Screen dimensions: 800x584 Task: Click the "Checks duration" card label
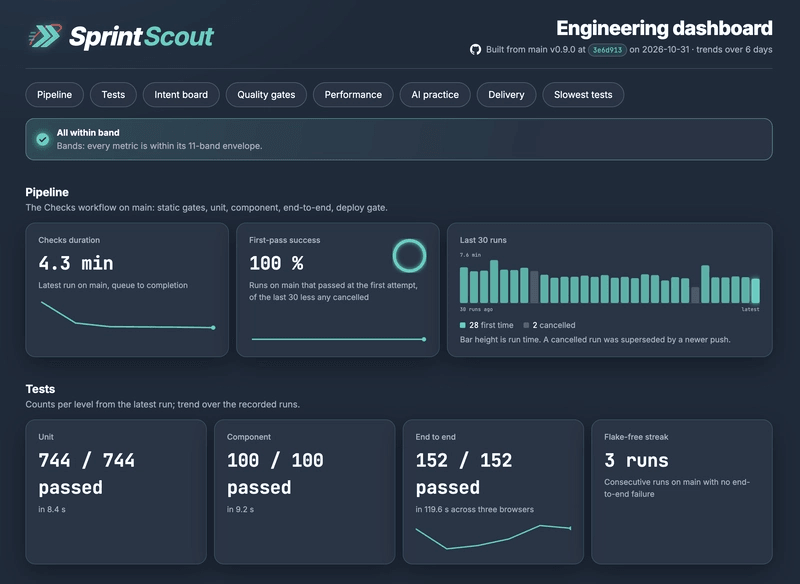click(69, 240)
